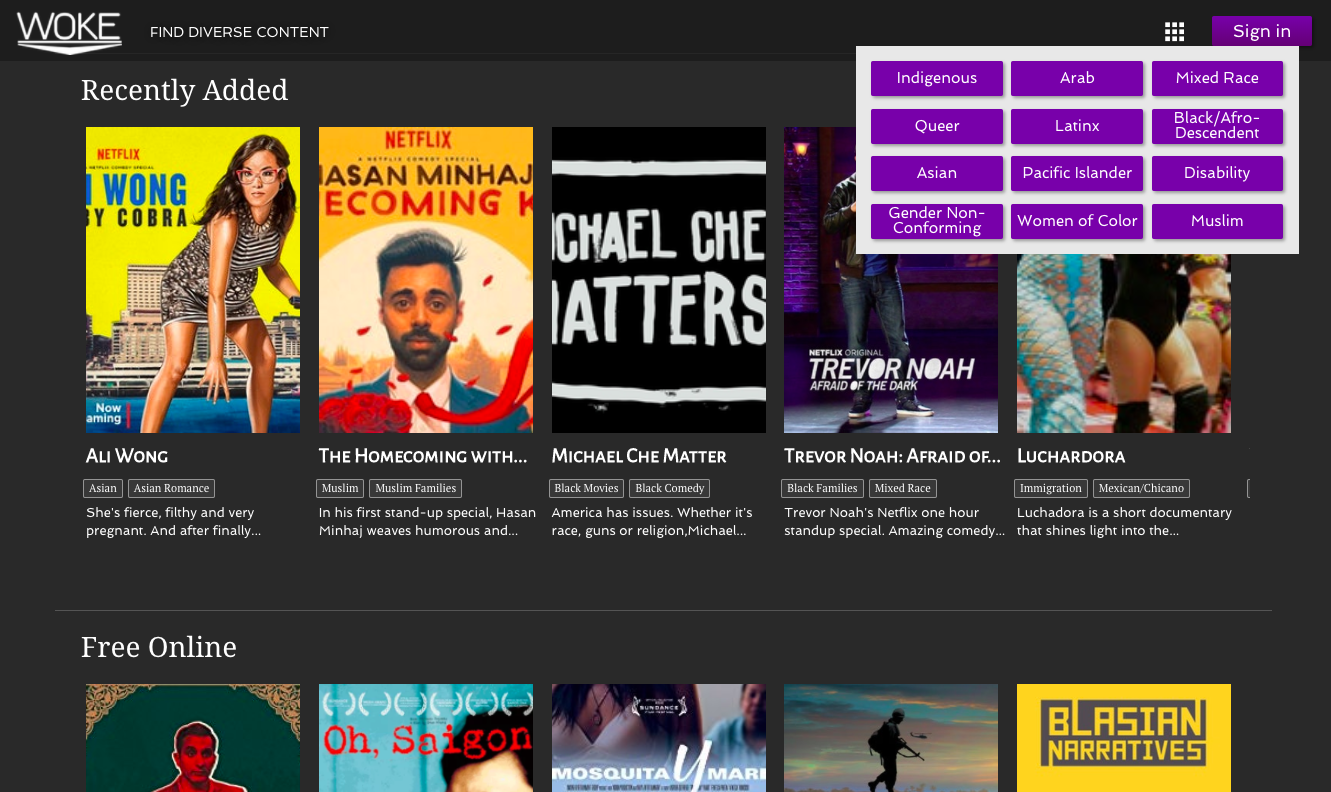Open the soldier silhouette sunset poster

tap(891, 738)
